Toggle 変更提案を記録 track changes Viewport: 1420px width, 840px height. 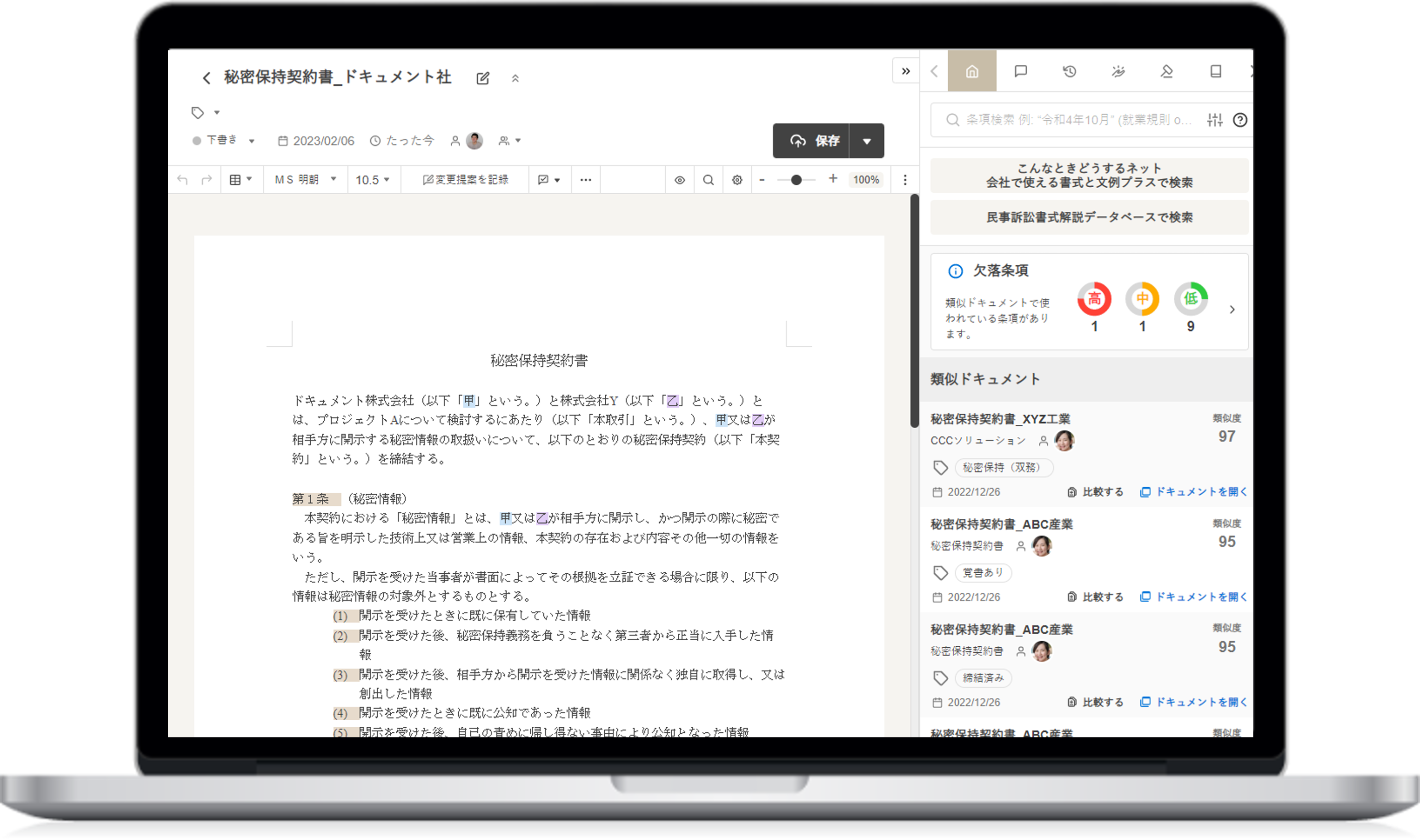[x=465, y=180]
